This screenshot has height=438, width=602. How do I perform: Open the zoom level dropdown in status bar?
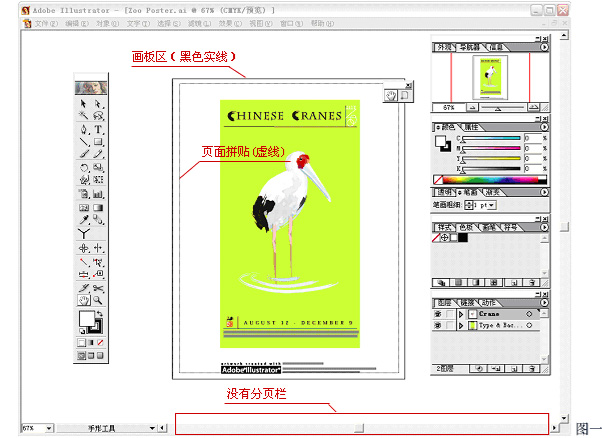point(50,428)
